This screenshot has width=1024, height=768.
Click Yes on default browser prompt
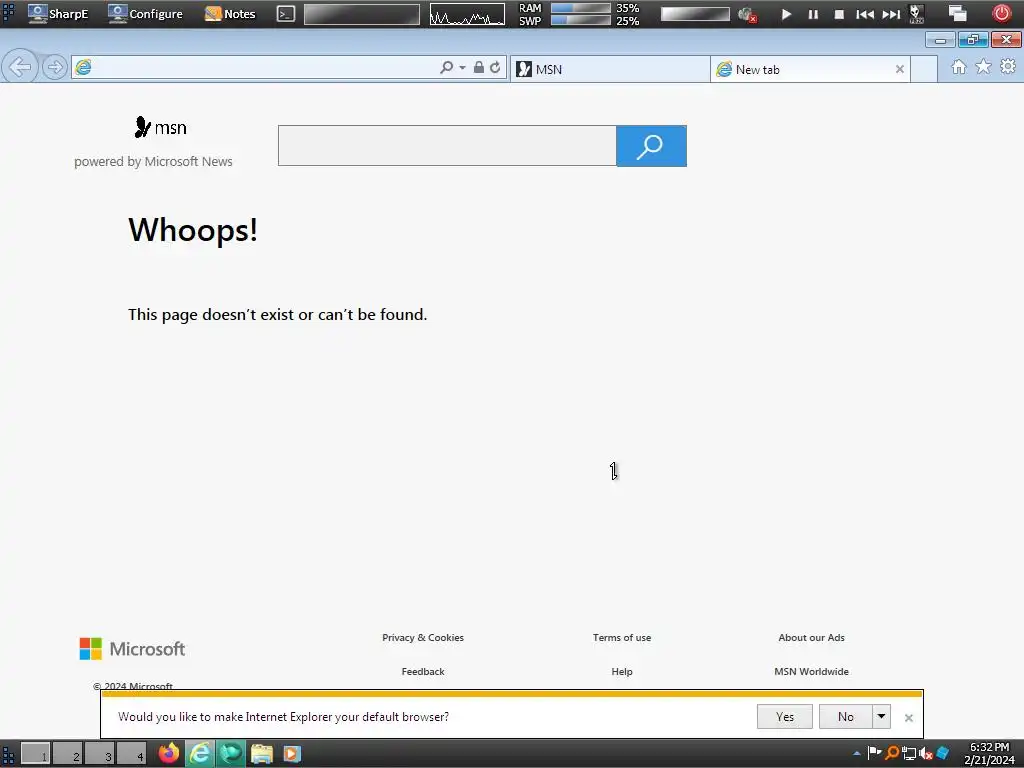pos(784,716)
